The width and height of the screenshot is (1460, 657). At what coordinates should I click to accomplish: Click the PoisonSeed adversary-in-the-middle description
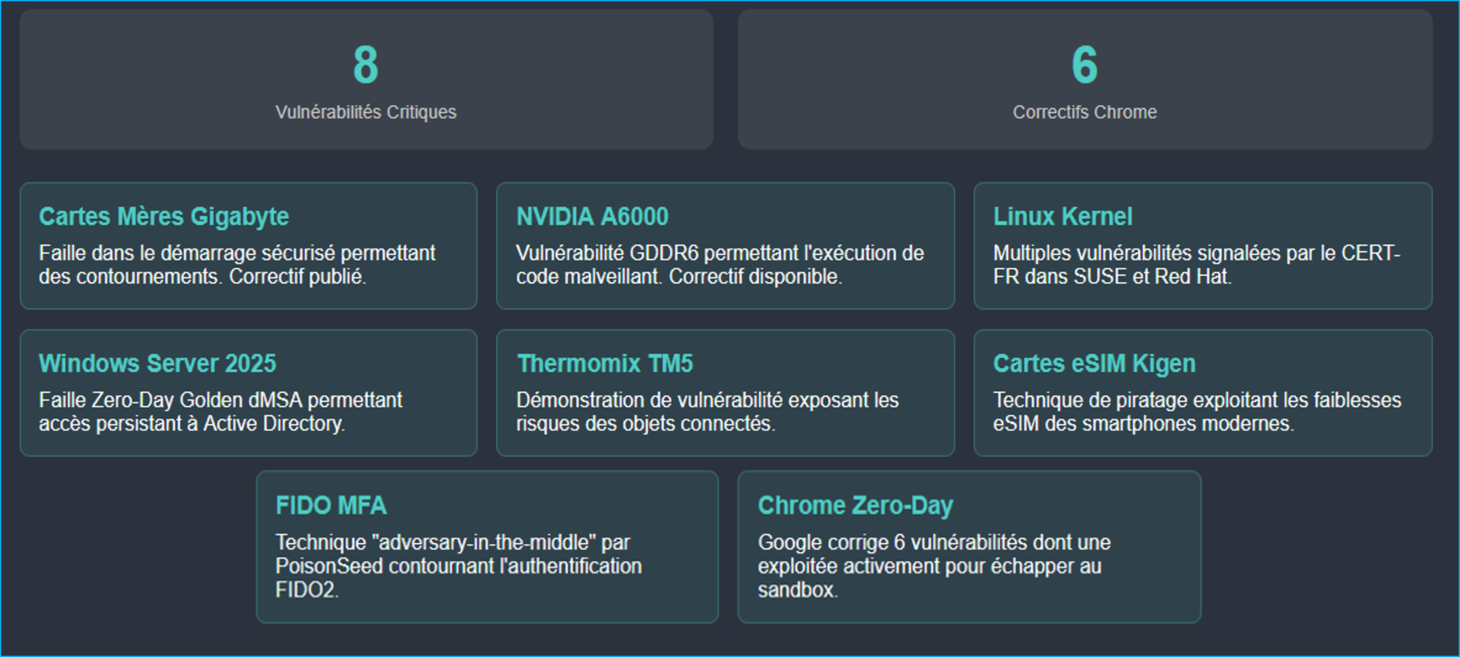[x=458, y=566]
